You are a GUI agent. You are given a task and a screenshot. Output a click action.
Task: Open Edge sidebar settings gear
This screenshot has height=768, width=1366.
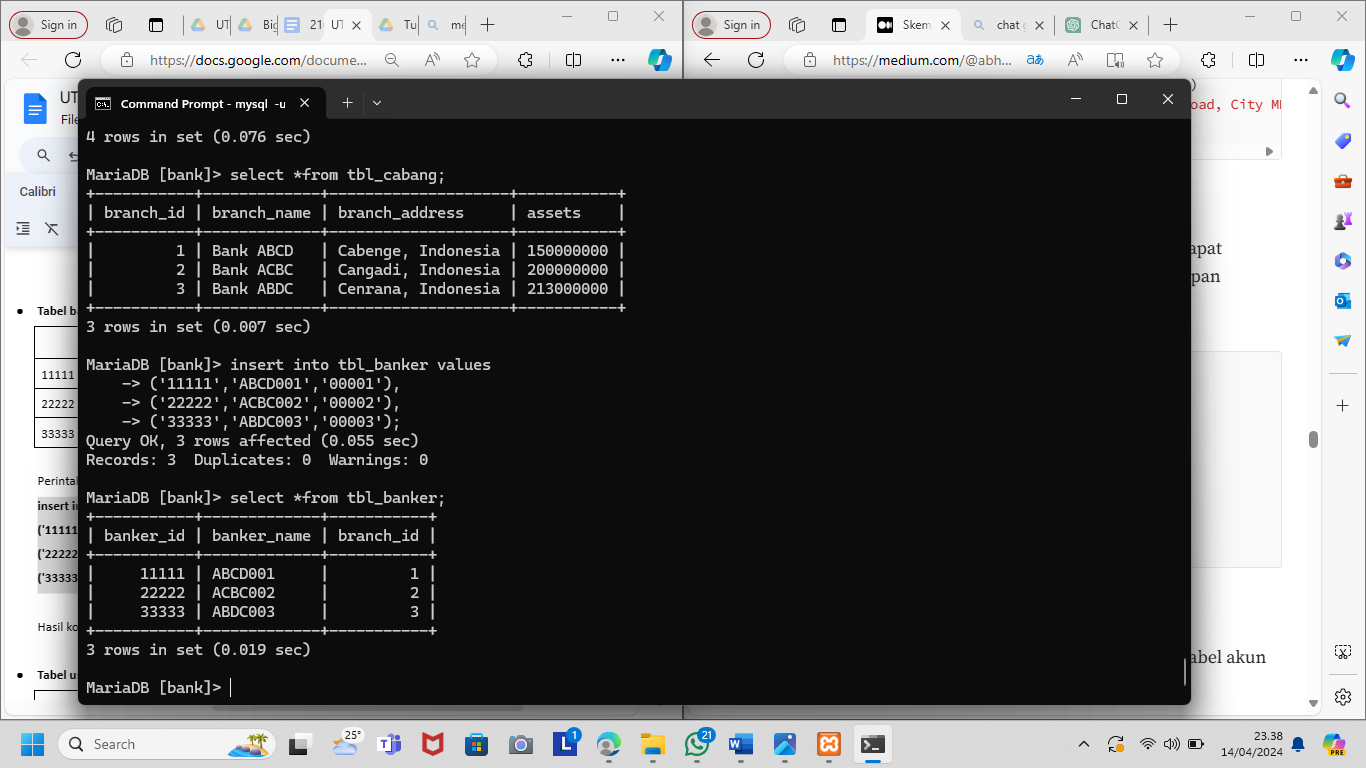1343,696
